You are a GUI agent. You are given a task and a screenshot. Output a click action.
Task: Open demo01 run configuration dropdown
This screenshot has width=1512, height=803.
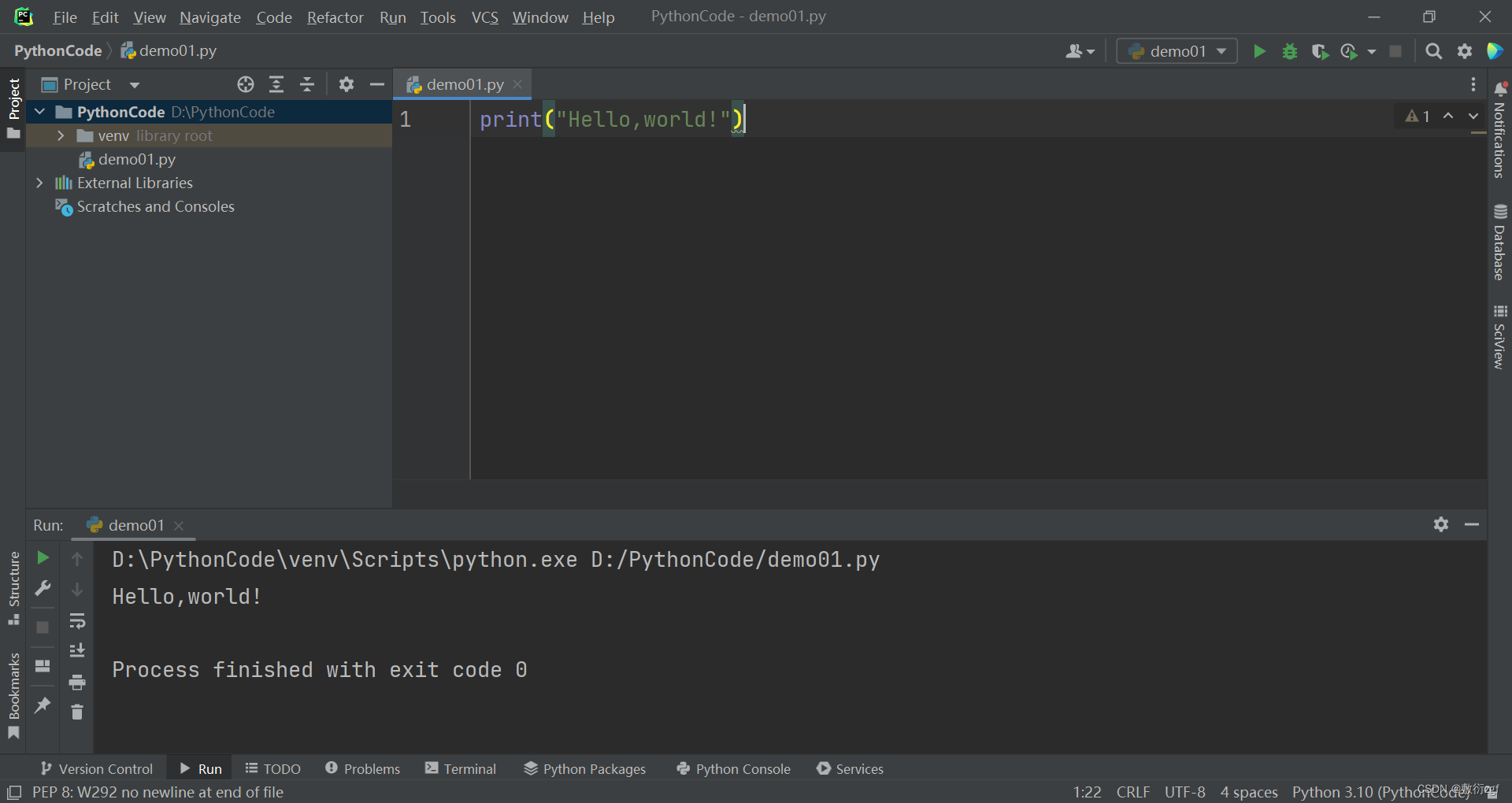click(1177, 51)
